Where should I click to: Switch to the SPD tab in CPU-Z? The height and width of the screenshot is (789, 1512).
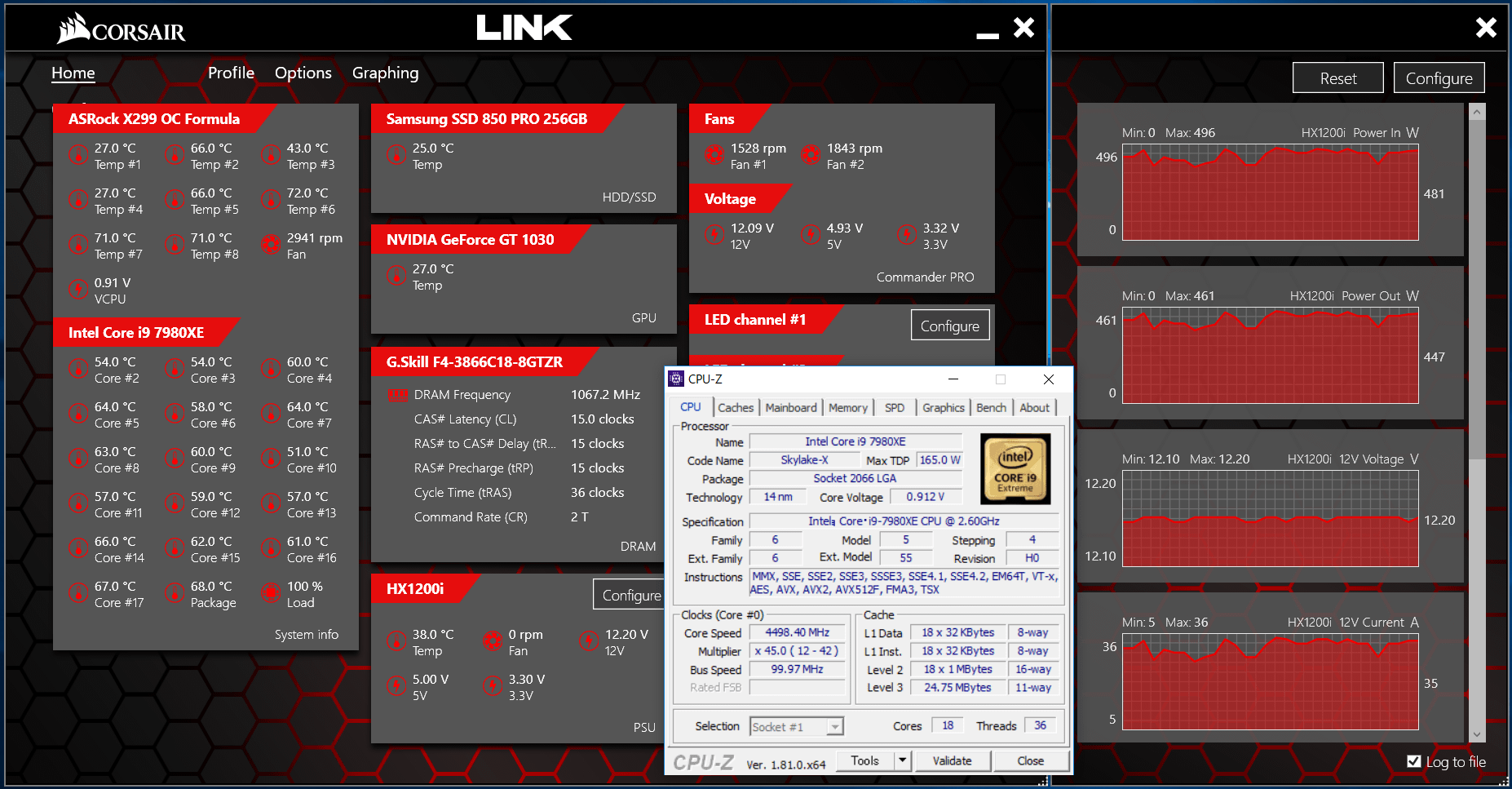(x=895, y=407)
